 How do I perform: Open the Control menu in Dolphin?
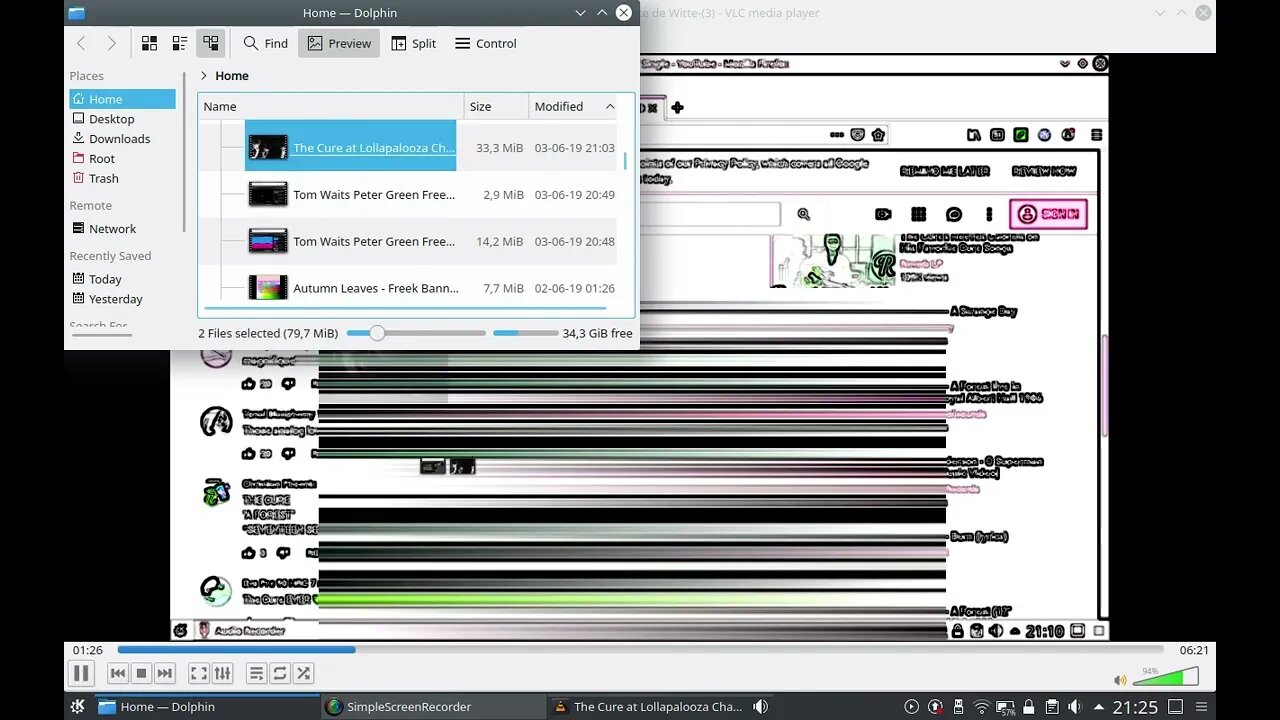tap(486, 43)
